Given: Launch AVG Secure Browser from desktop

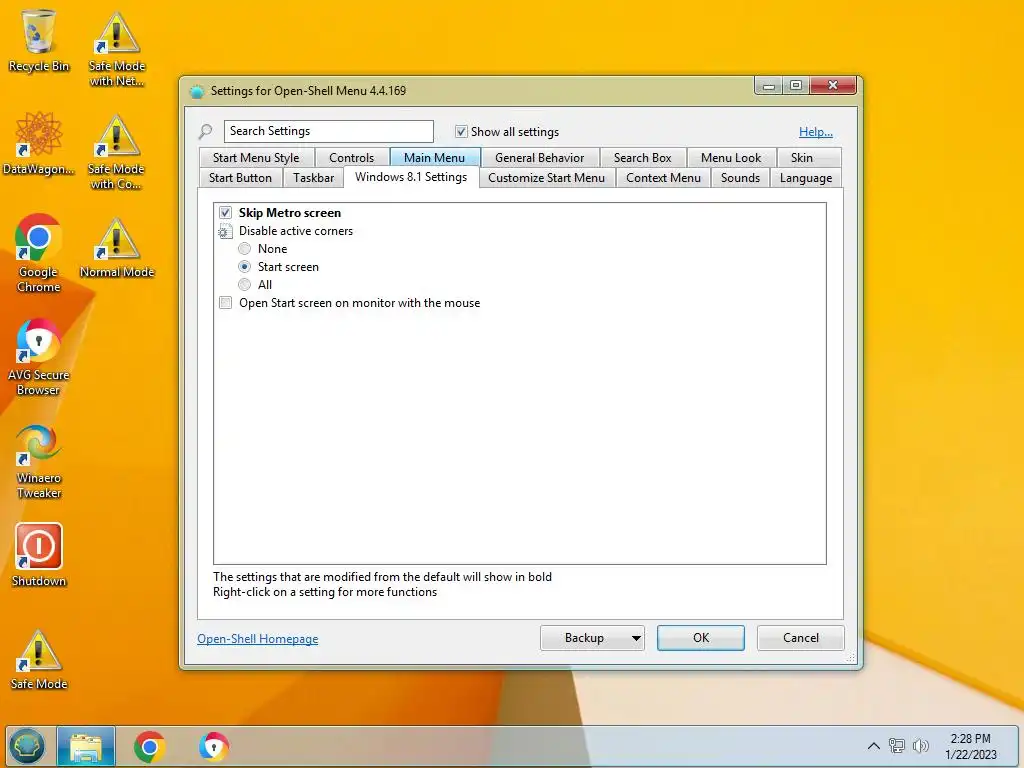Looking at the screenshot, I should [39, 357].
